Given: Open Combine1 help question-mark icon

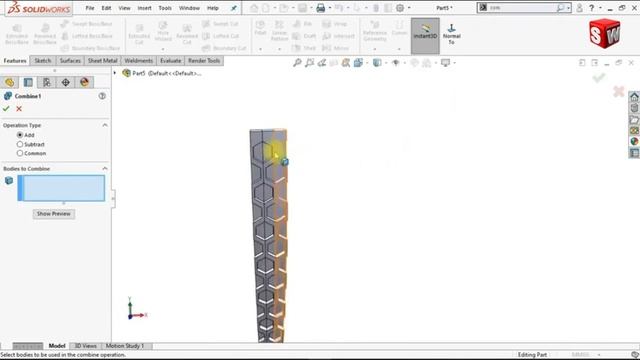Looking at the screenshot, I should pos(102,96).
